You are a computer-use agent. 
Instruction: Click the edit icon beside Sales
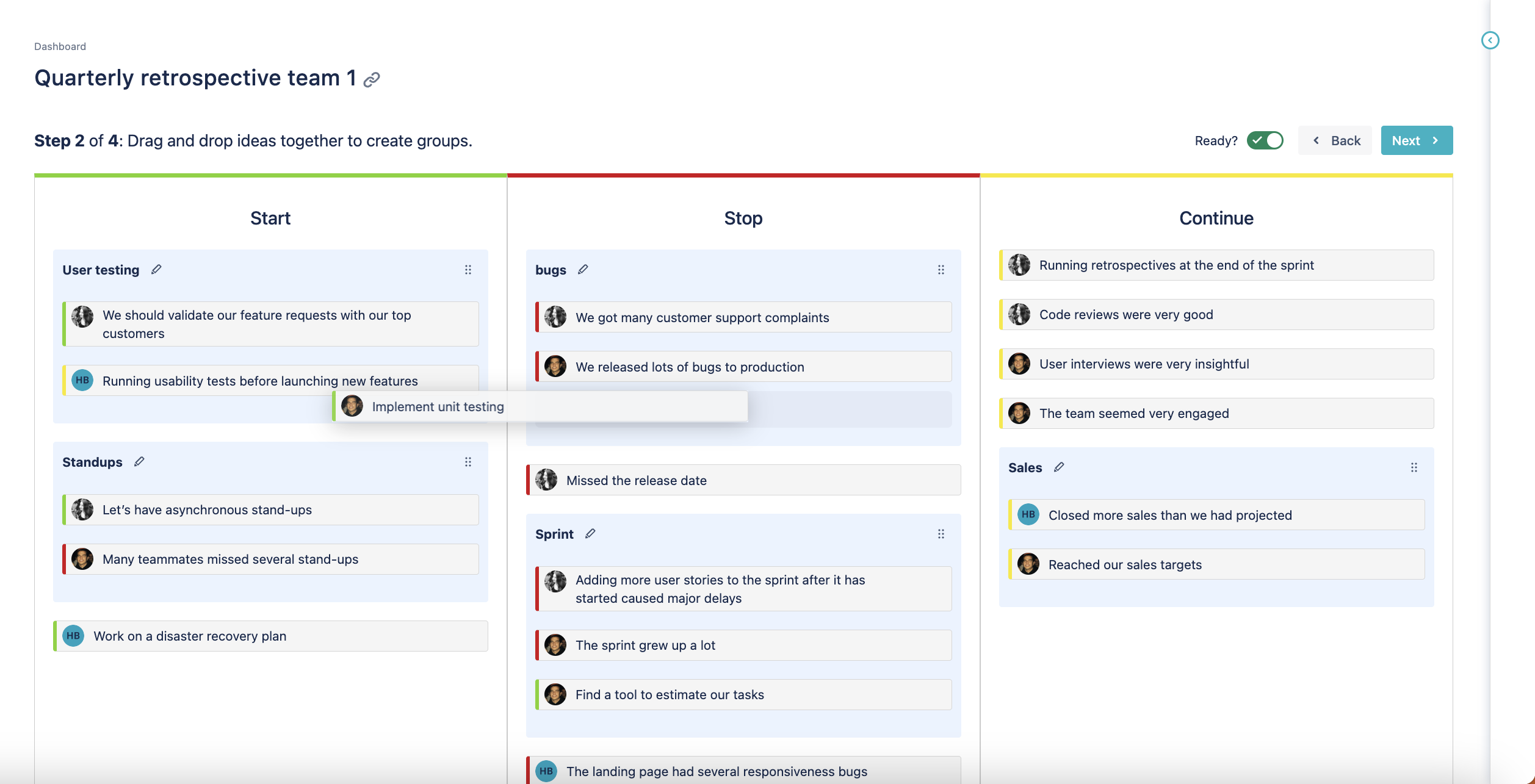point(1059,467)
